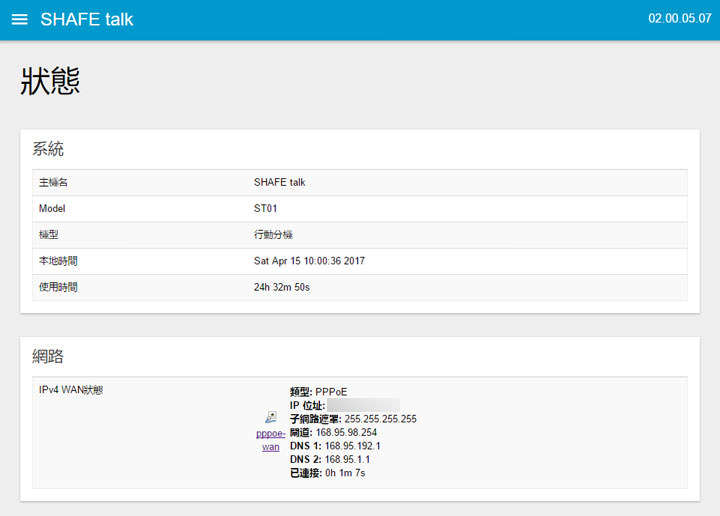This screenshot has height=516, width=720.
Task: Click the 狀態 page heading
Action: pyautogui.click(x=50, y=83)
